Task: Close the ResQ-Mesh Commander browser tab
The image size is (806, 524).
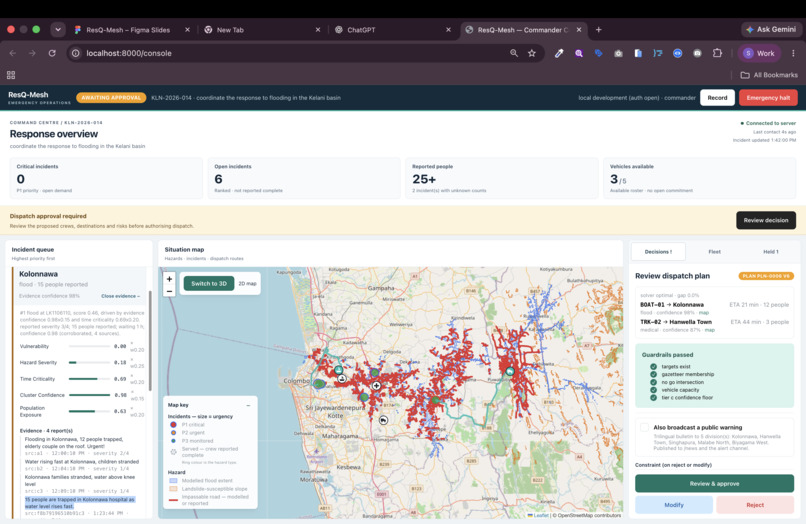Action: [x=579, y=30]
